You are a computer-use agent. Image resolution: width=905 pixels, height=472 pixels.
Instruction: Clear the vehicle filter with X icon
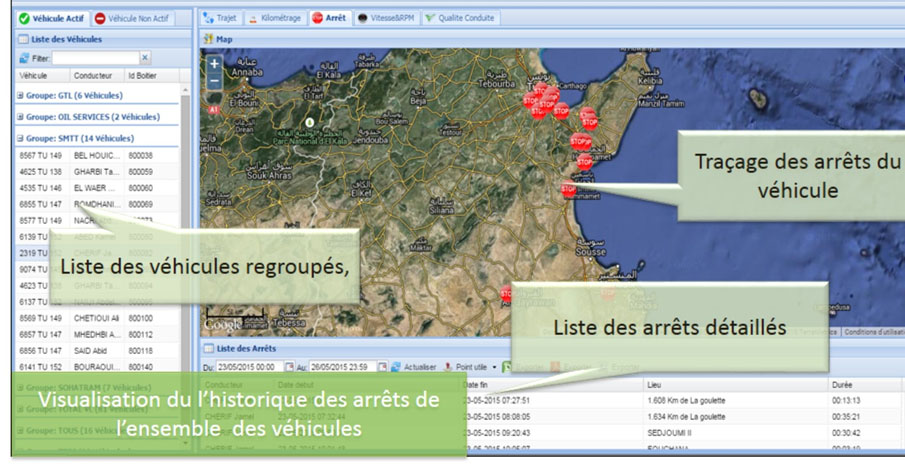pyautogui.click(x=145, y=58)
